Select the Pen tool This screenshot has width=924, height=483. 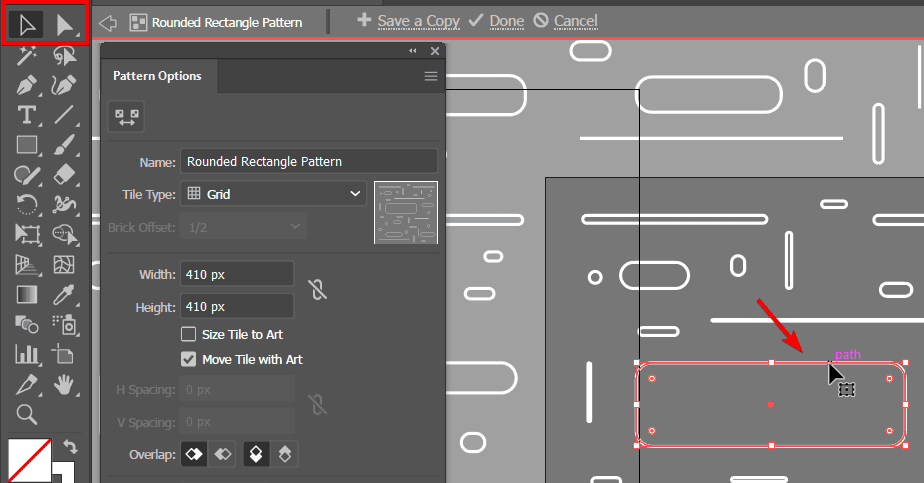click(x=27, y=85)
